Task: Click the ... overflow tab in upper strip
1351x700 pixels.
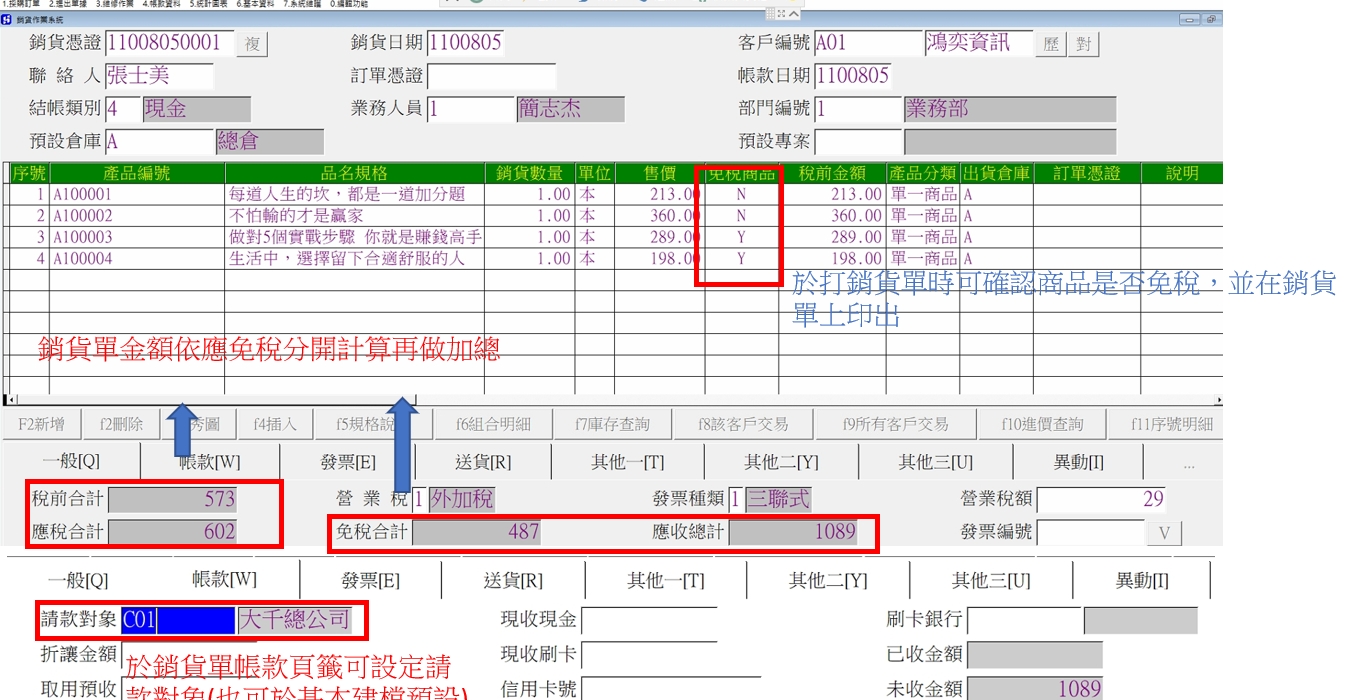Action: [1188, 464]
